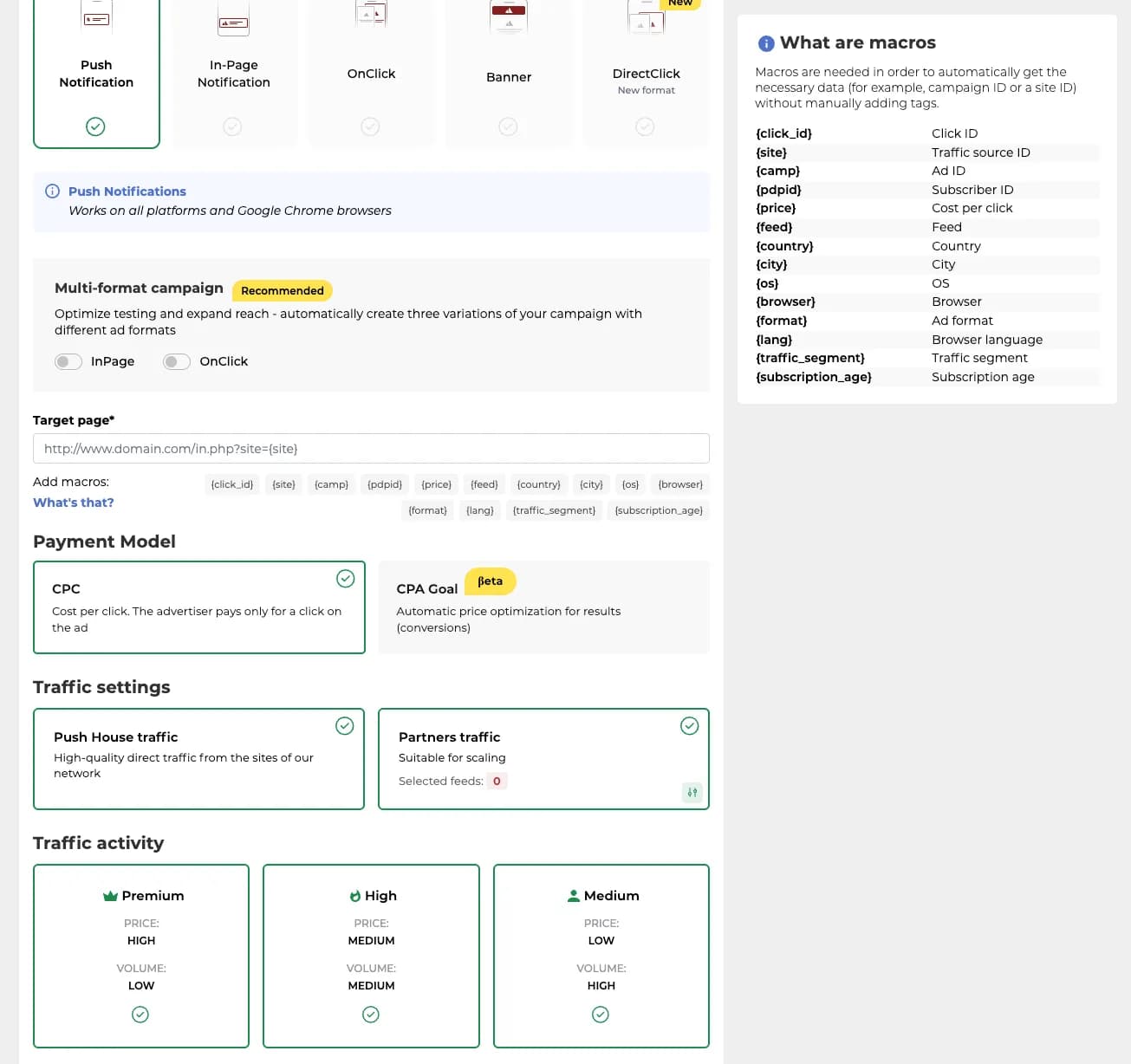
Task: Enable the InPage multi-format toggle
Action: 68,361
